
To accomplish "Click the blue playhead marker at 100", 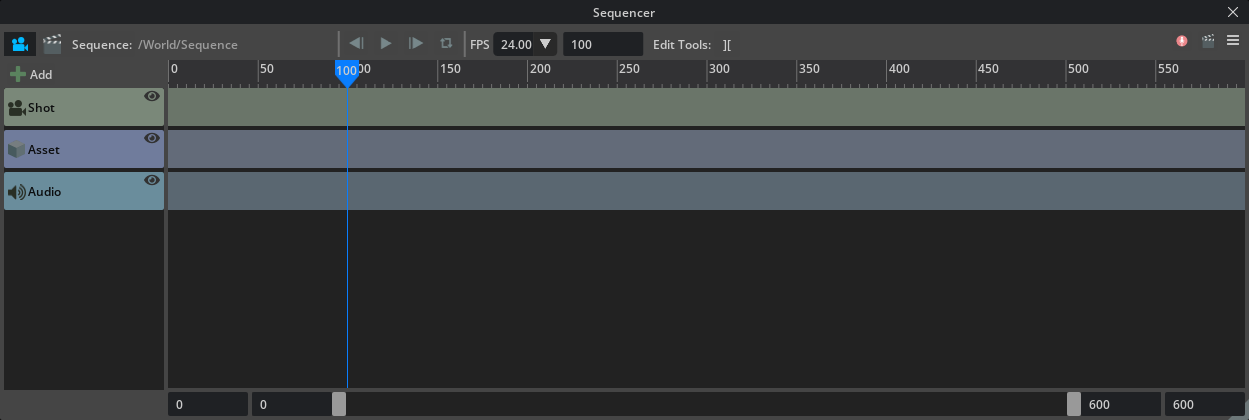I will pos(347,73).
